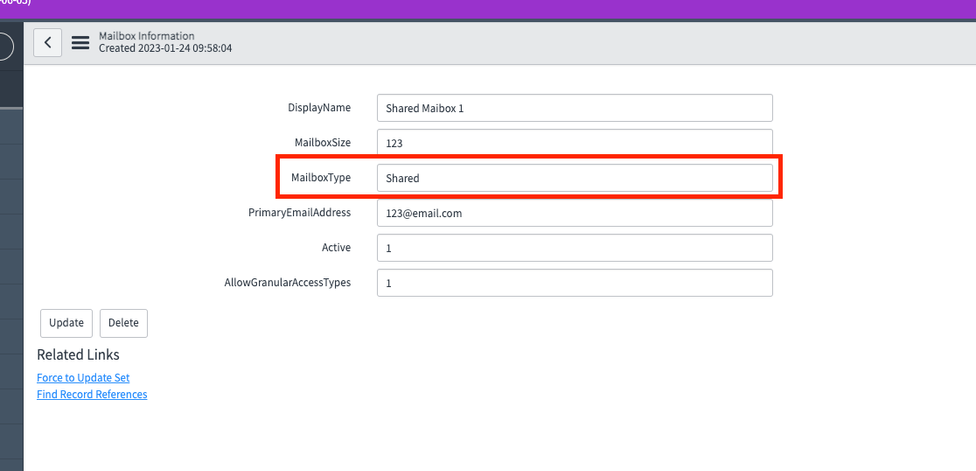Select the MailboxType label
Screen dimensions: 976x471
[x=321, y=177]
